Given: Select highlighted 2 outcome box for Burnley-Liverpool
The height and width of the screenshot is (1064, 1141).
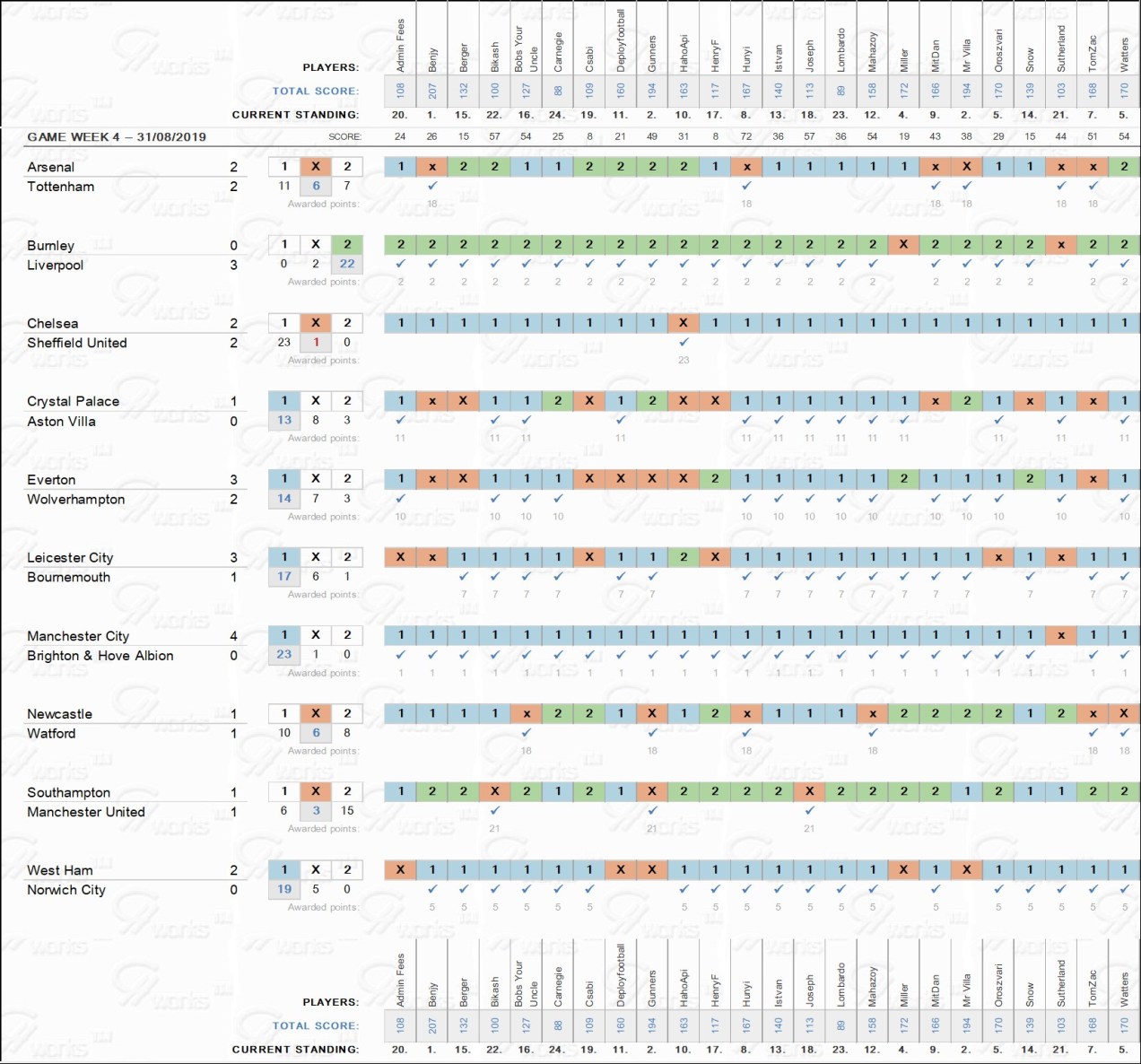Looking at the screenshot, I should point(347,244).
